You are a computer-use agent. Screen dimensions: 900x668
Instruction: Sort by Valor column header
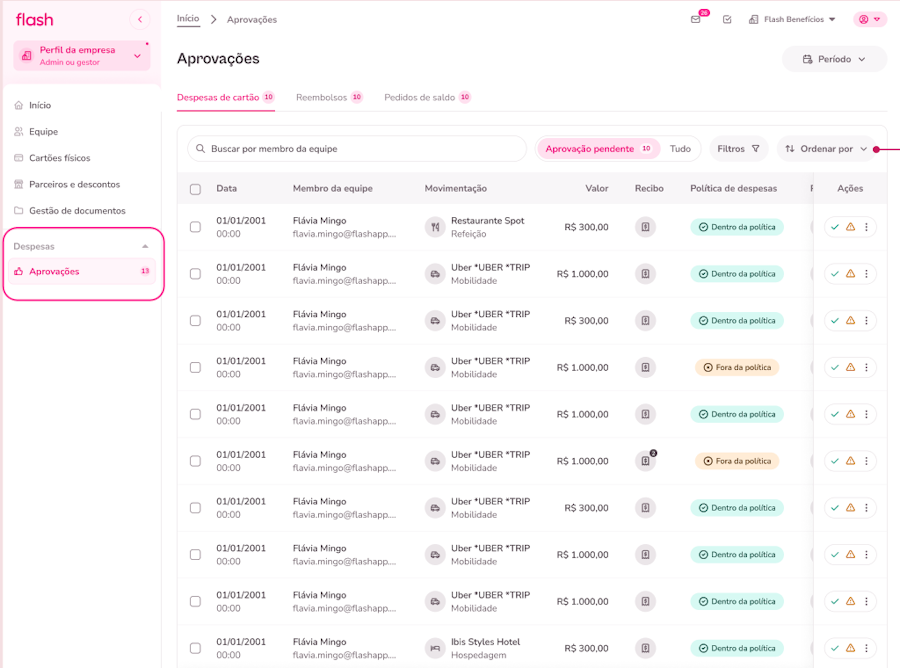(x=596, y=188)
